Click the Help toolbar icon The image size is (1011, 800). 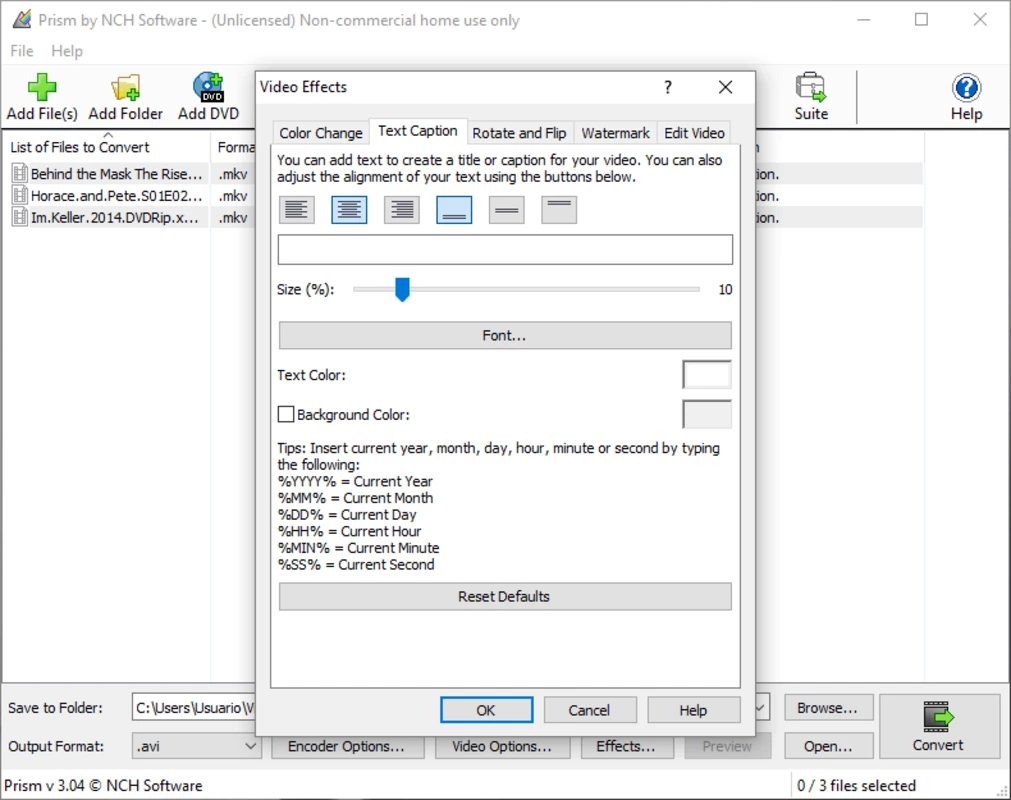click(966, 88)
